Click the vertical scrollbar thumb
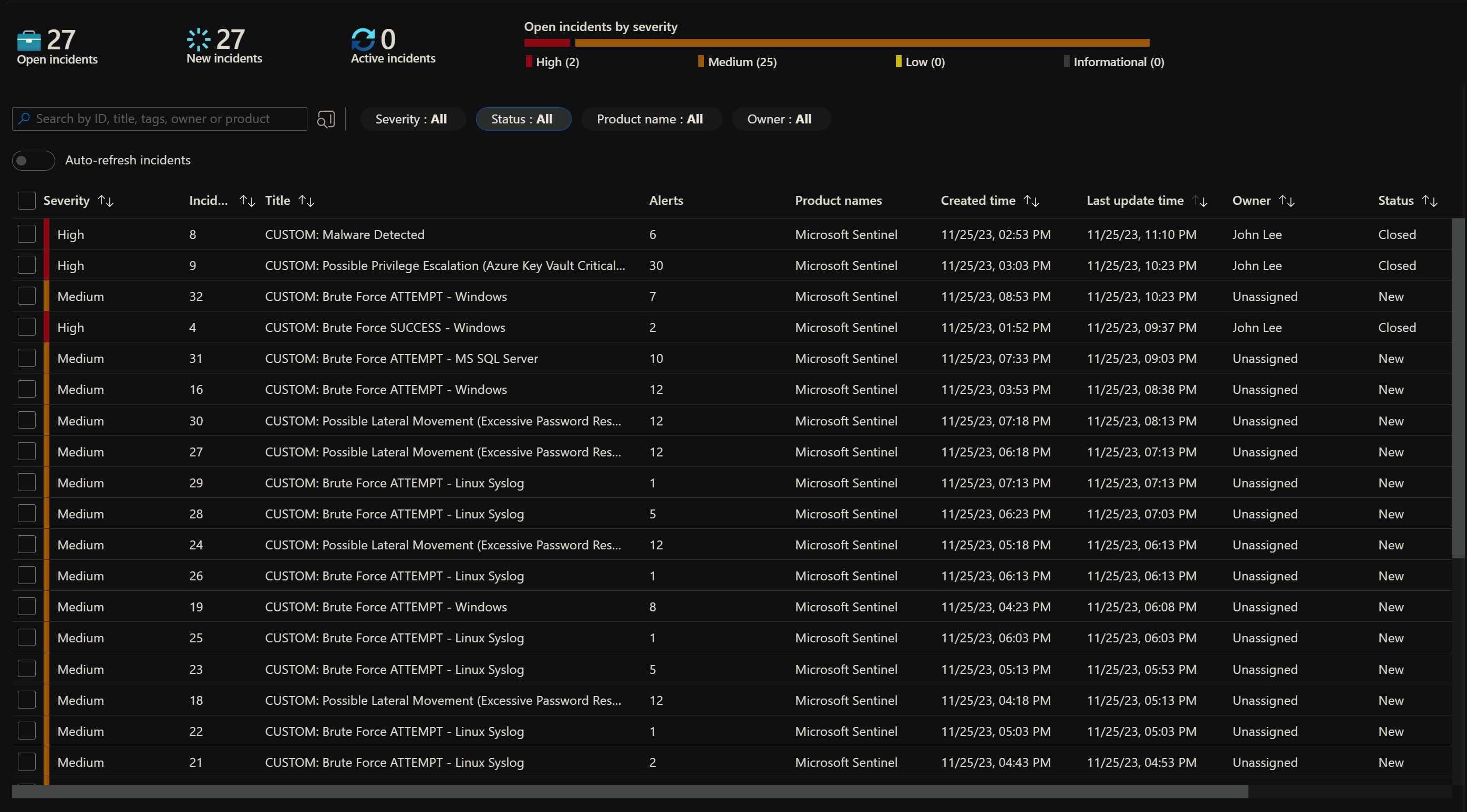This screenshot has width=1467, height=812. 1458,388
